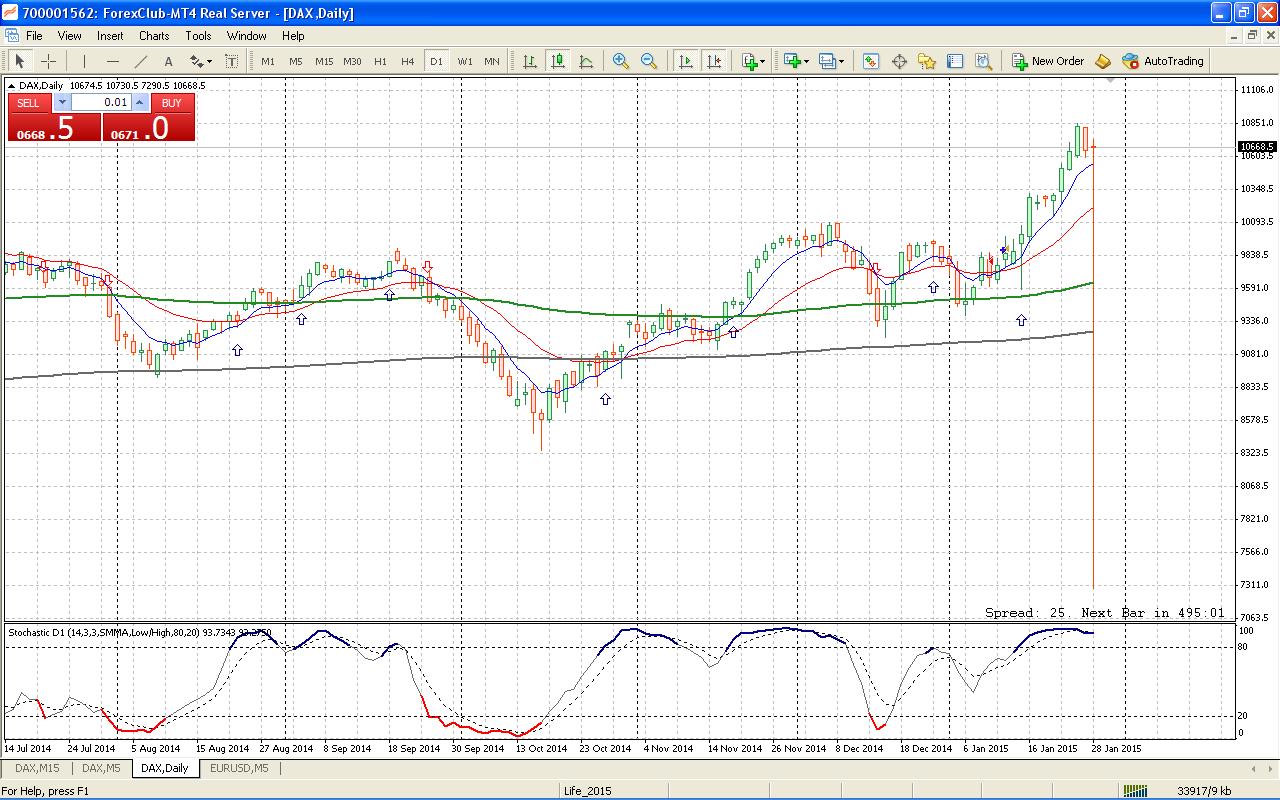Viewport: 1280px width, 800px height.
Task: Collapse the one-click trading panel arrow
Action: (11, 86)
